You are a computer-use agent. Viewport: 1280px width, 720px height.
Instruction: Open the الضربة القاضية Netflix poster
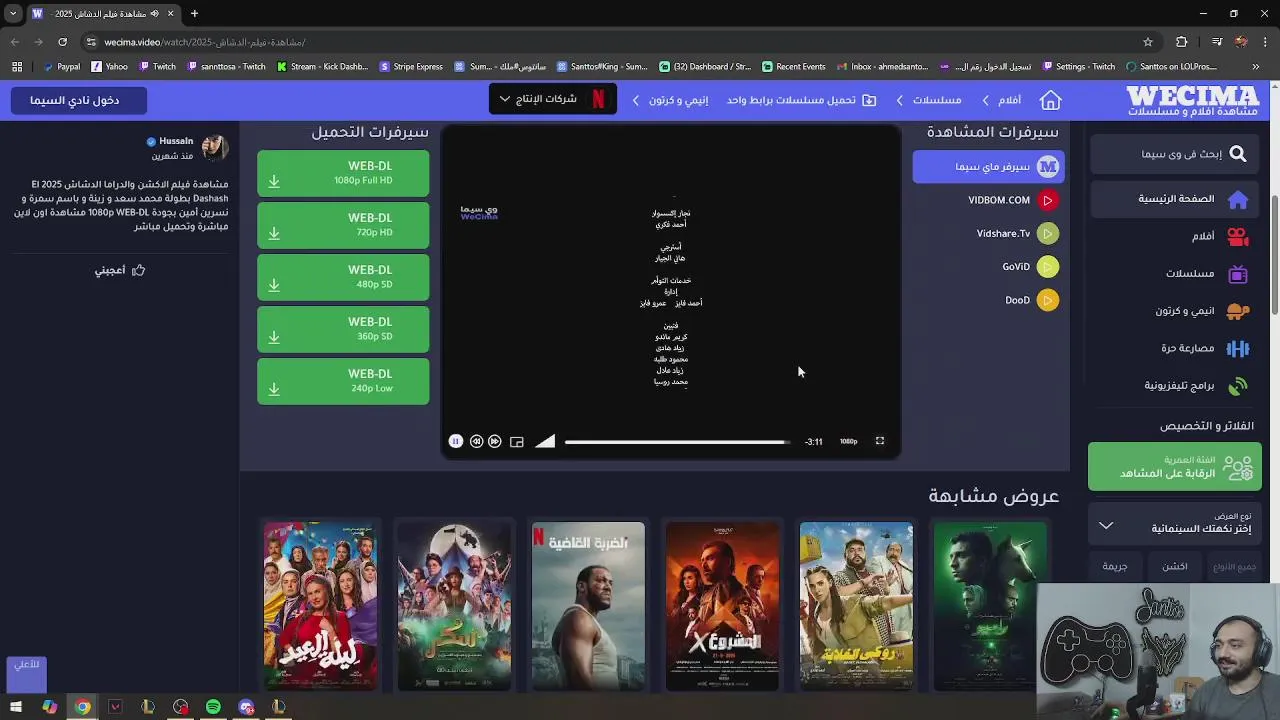[588, 606]
